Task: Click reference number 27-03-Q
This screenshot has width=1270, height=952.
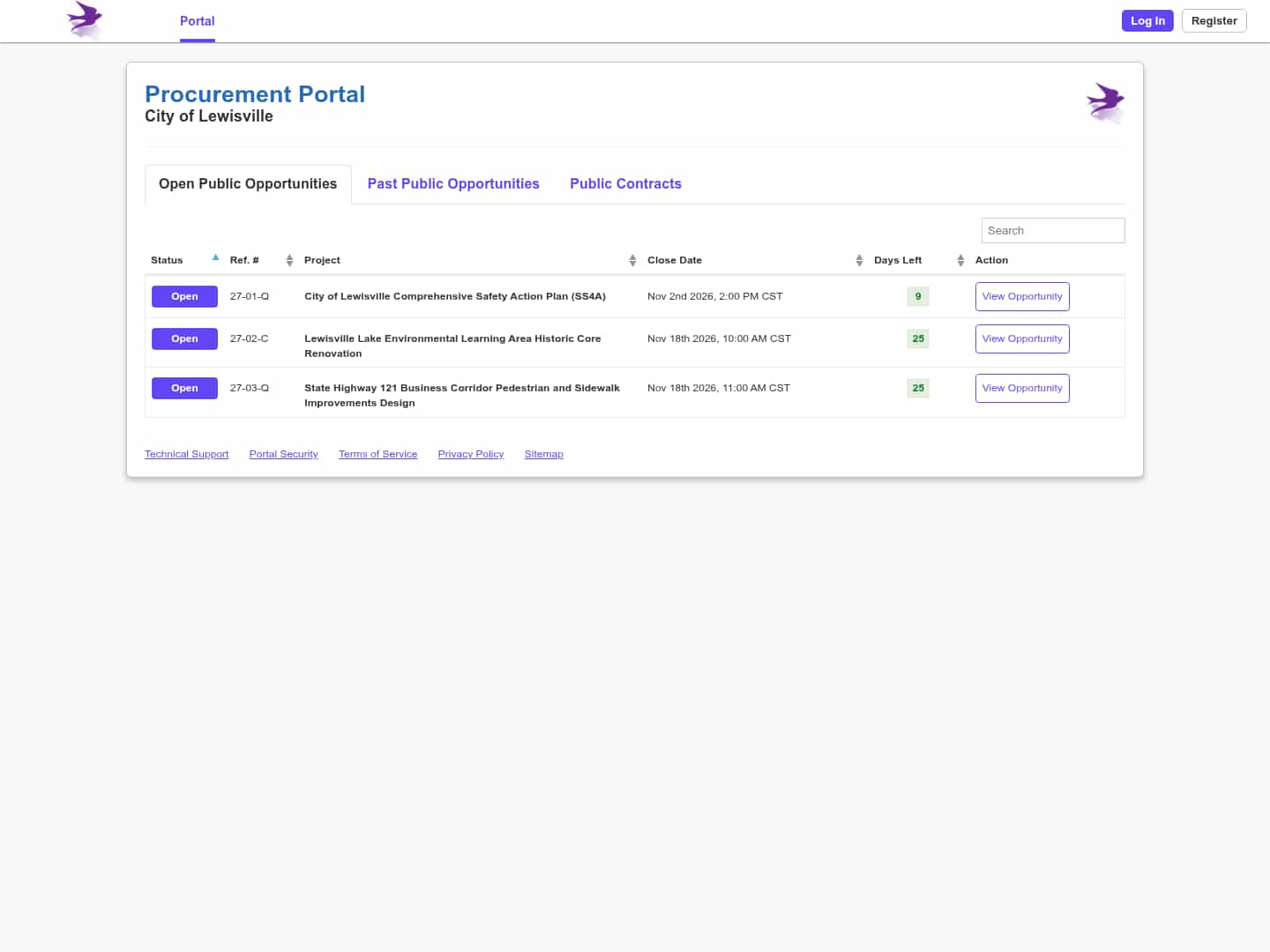Action: [x=250, y=388]
